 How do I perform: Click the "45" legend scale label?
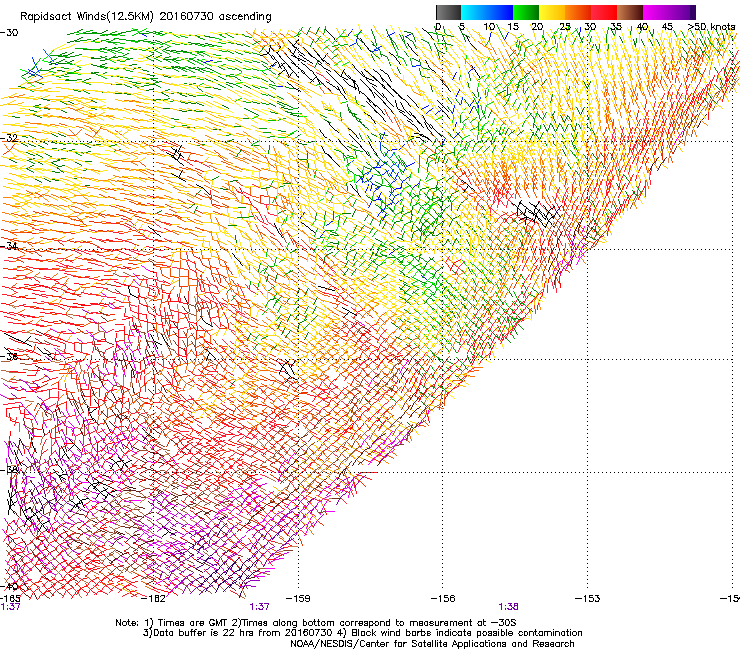tap(667, 26)
